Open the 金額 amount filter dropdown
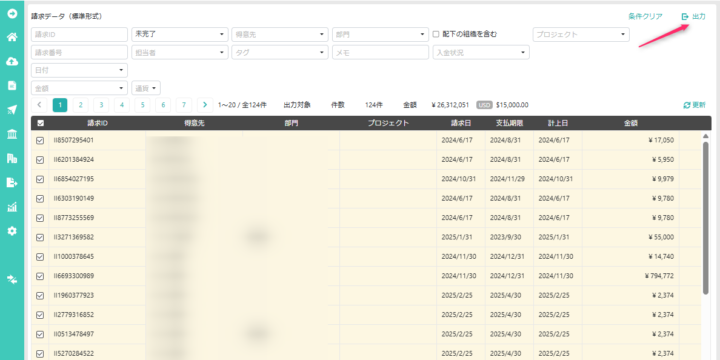720x360 pixels. click(x=79, y=88)
